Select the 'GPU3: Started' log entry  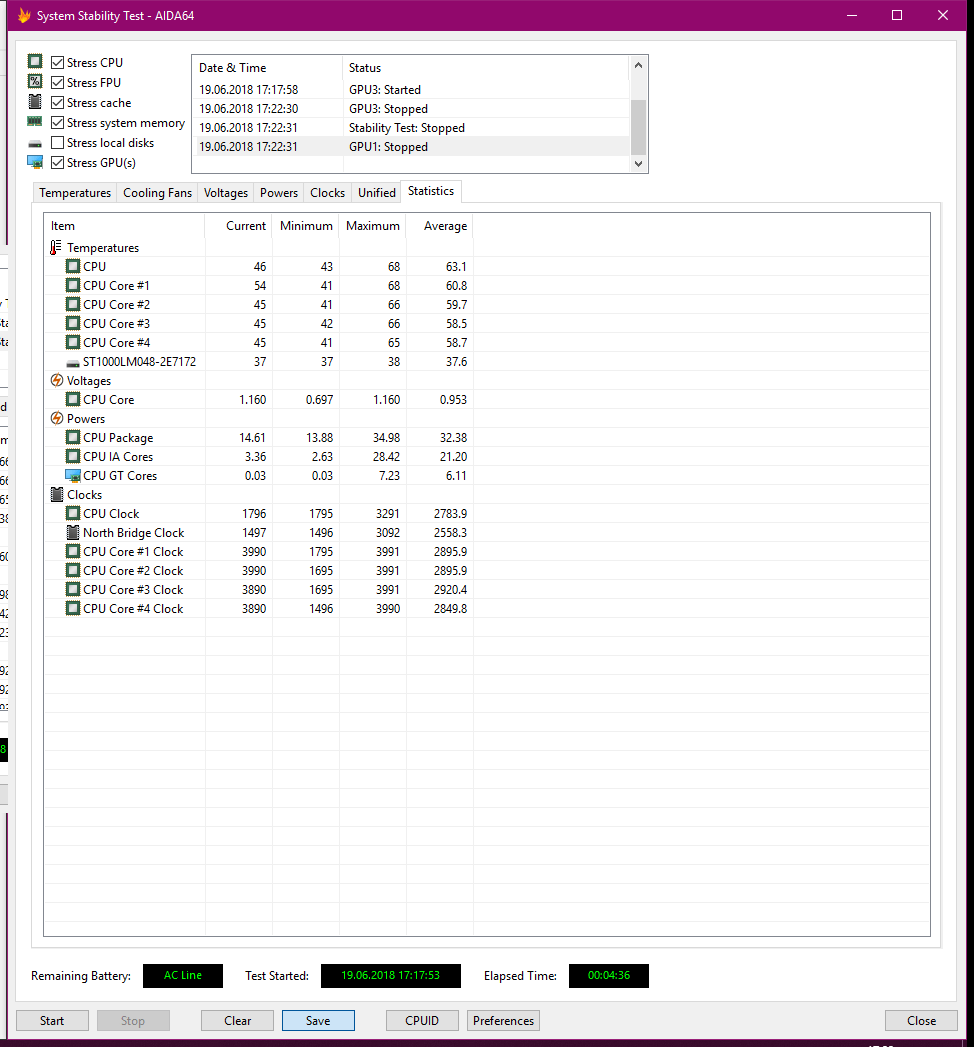click(x=411, y=89)
